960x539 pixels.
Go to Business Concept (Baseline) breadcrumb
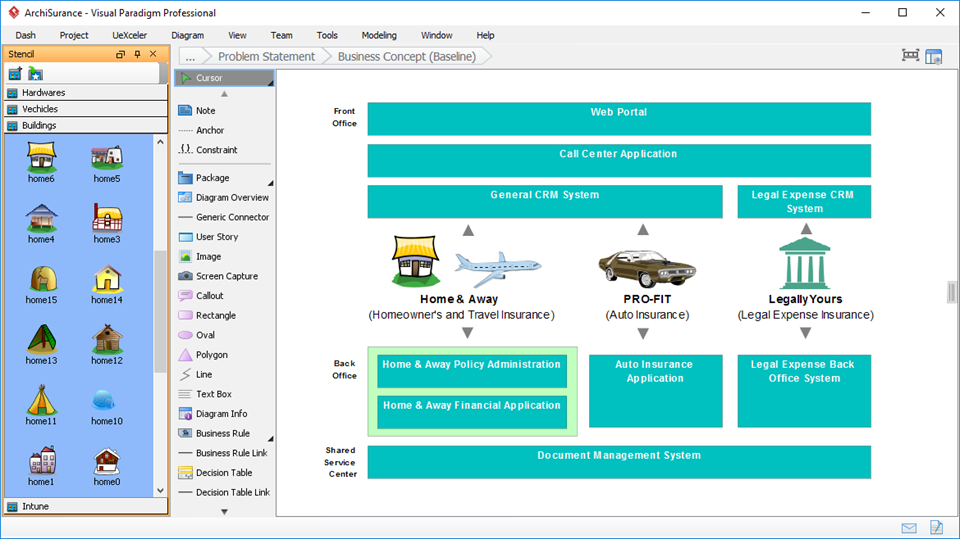coord(407,57)
